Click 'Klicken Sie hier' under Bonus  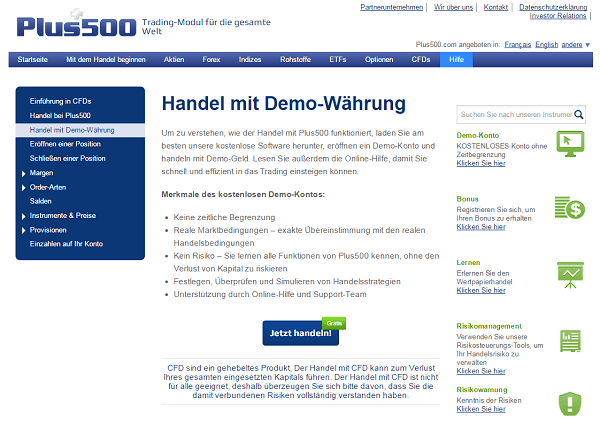(x=481, y=227)
